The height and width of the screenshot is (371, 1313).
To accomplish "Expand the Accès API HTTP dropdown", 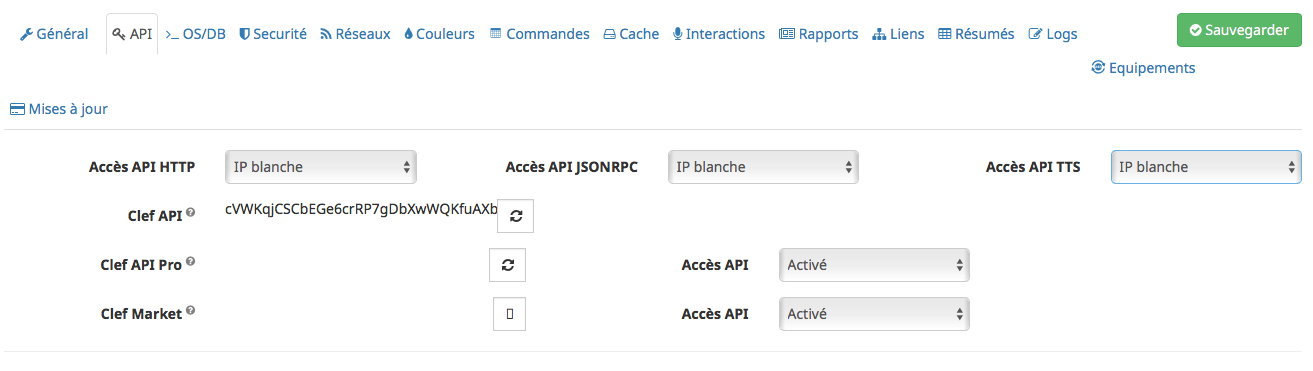I will click(321, 167).
